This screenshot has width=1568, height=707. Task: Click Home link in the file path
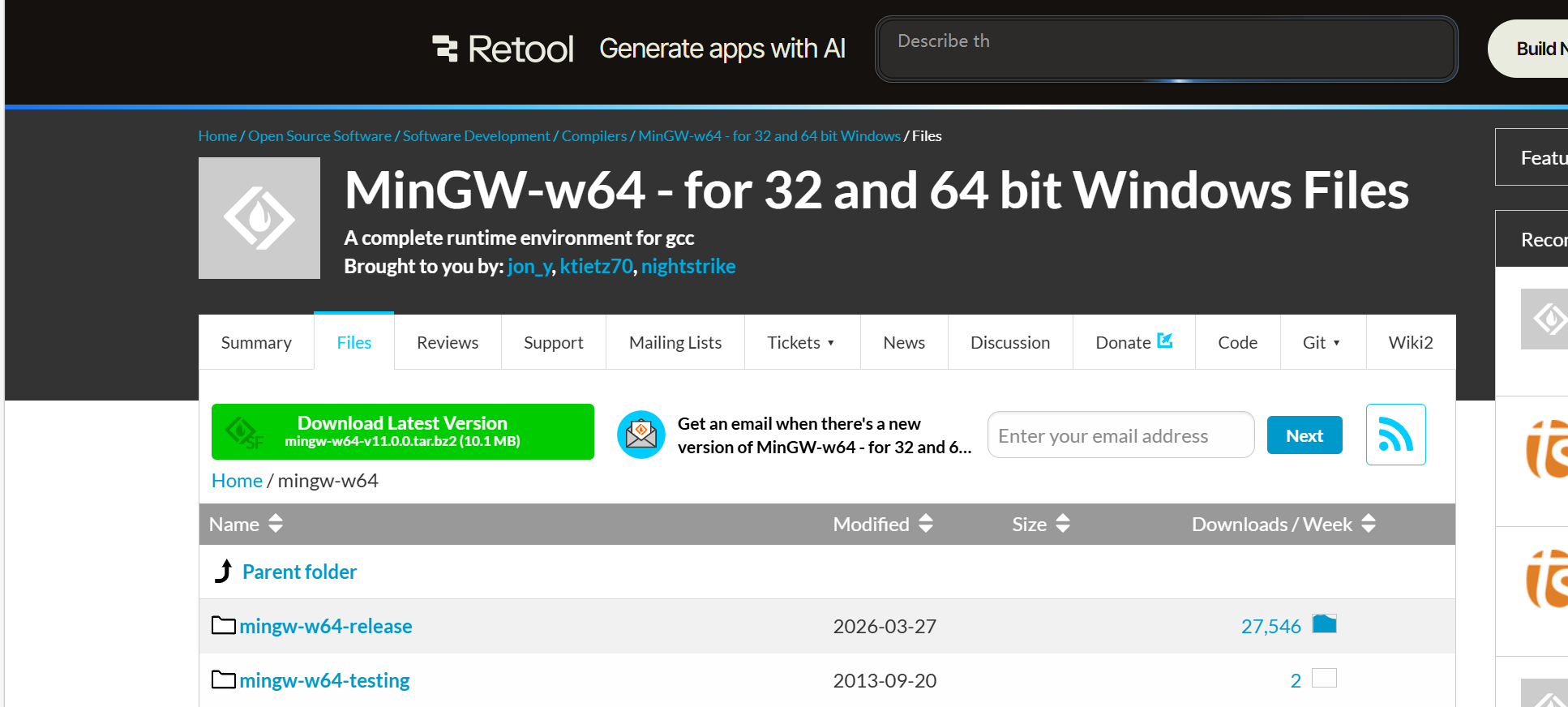(x=237, y=481)
